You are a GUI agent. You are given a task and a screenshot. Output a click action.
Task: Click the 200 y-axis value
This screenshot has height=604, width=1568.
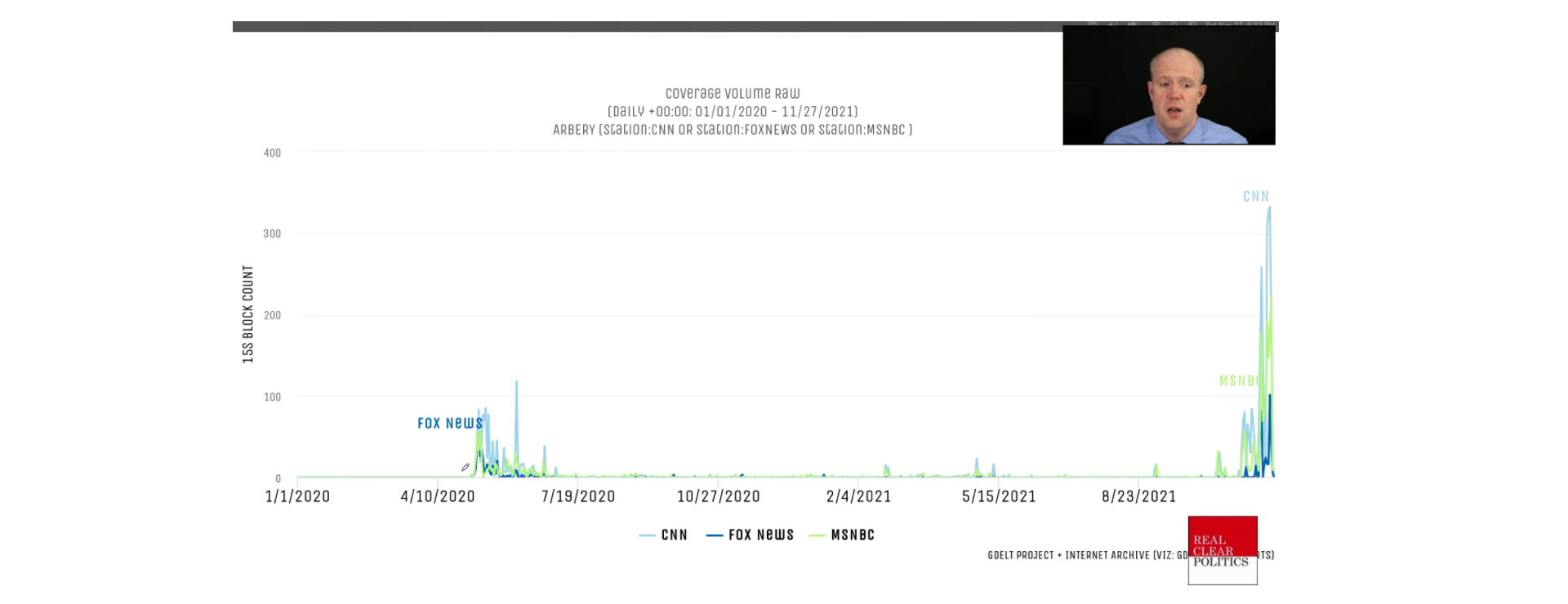(272, 315)
